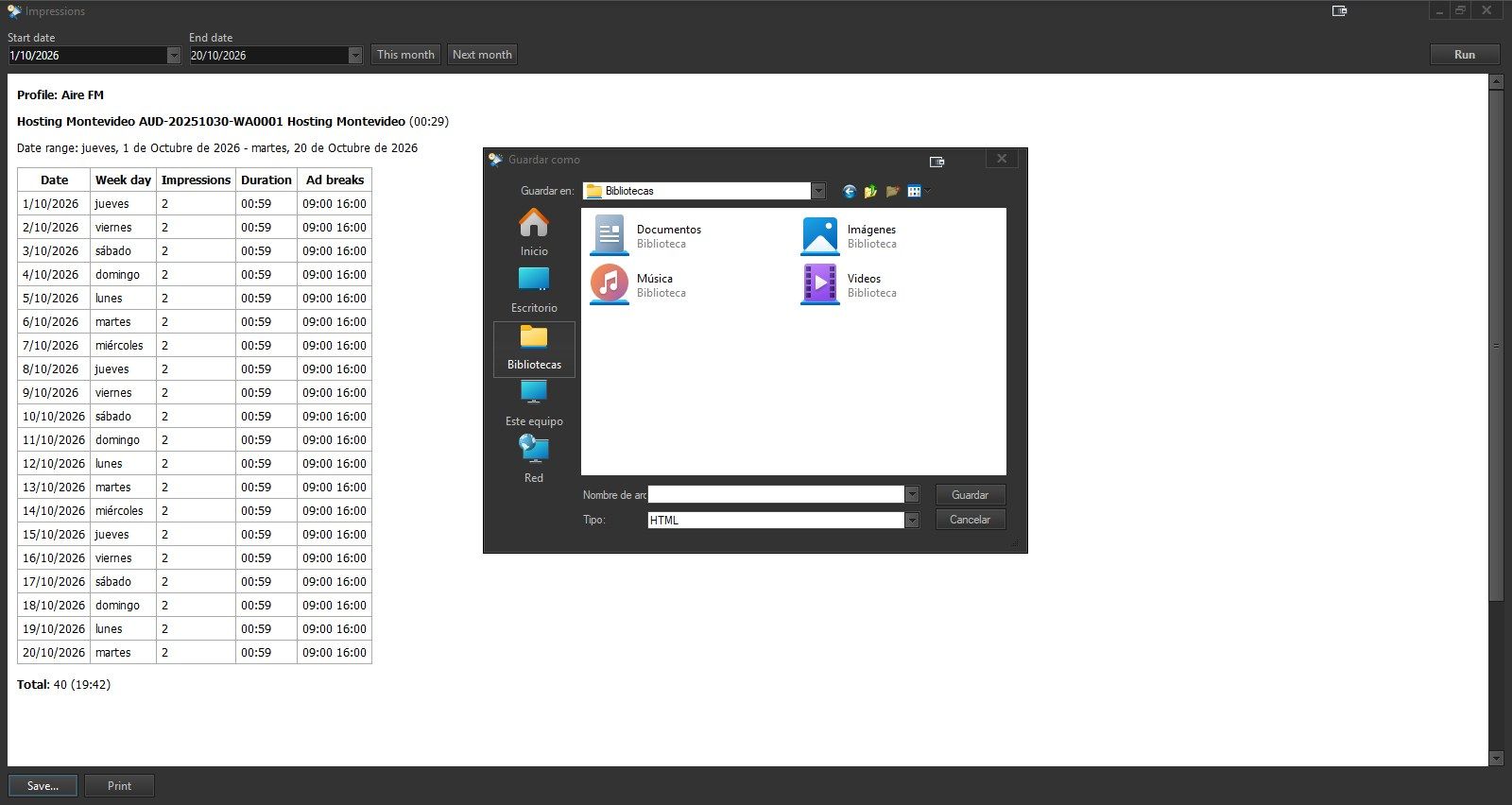The width and height of the screenshot is (1512, 805).
Task: Run the Impressions report
Action: click(x=1465, y=55)
